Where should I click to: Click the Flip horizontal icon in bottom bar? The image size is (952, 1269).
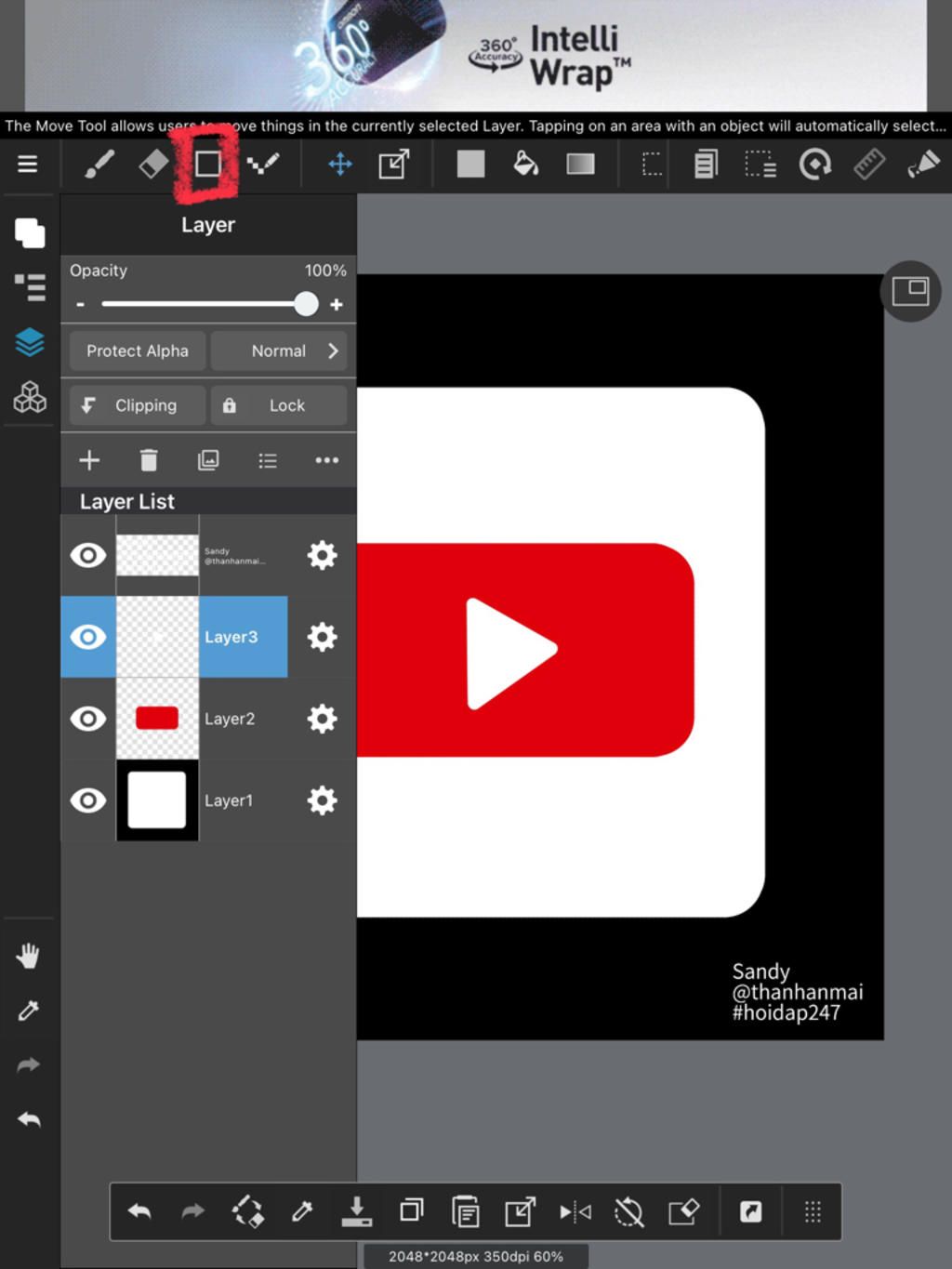[x=575, y=1211]
